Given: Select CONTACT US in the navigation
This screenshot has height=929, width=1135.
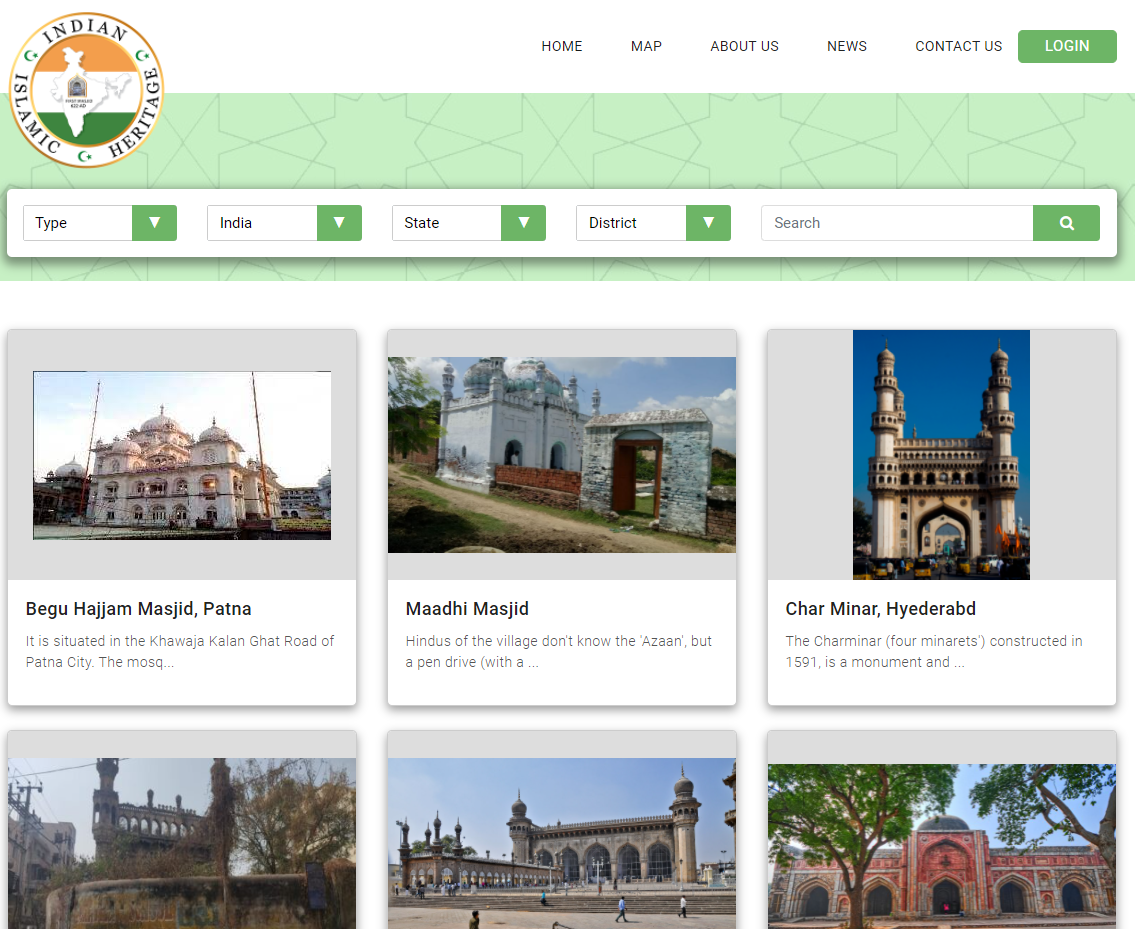Looking at the screenshot, I should tap(958, 46).
